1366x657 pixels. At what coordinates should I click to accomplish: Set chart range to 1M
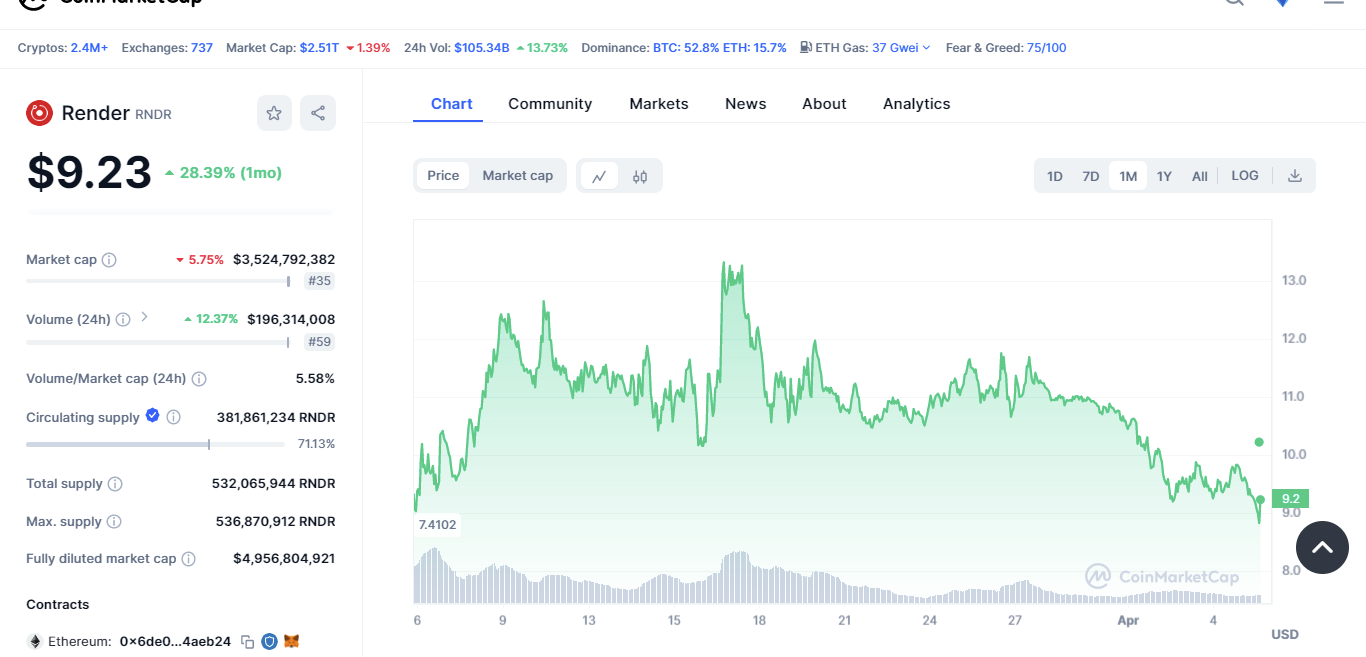(1128, 176)
